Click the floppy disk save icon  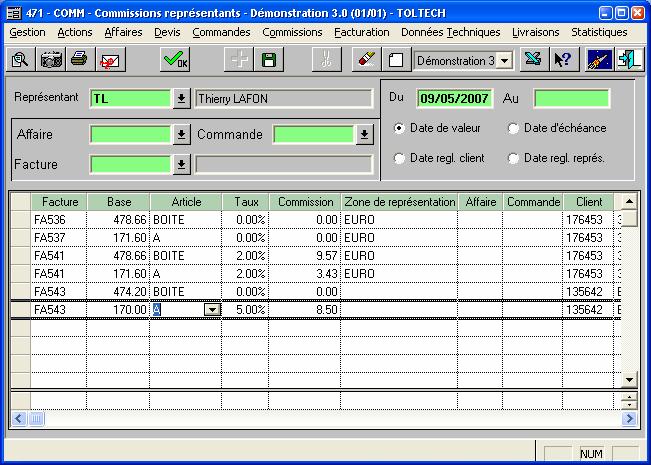pyautogui.click(x=269, y=60)
